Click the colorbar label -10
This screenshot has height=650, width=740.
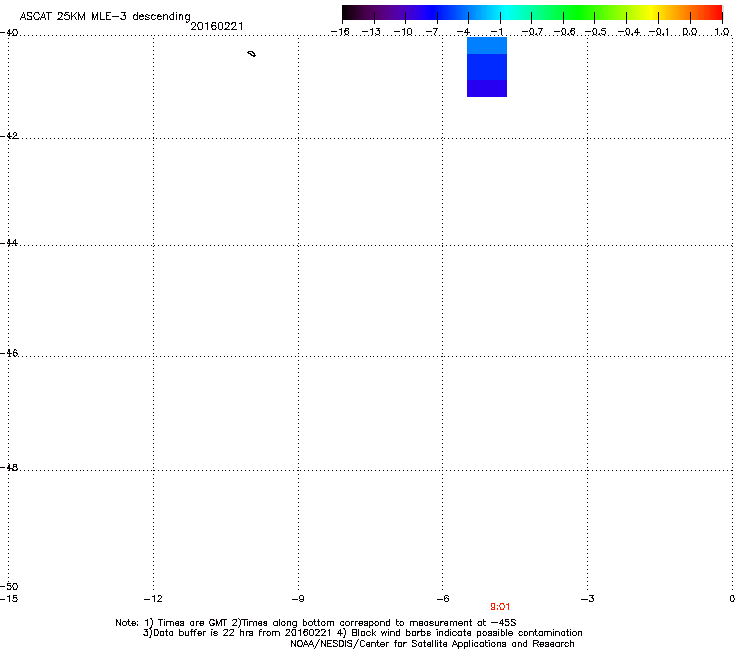point(403,32)
